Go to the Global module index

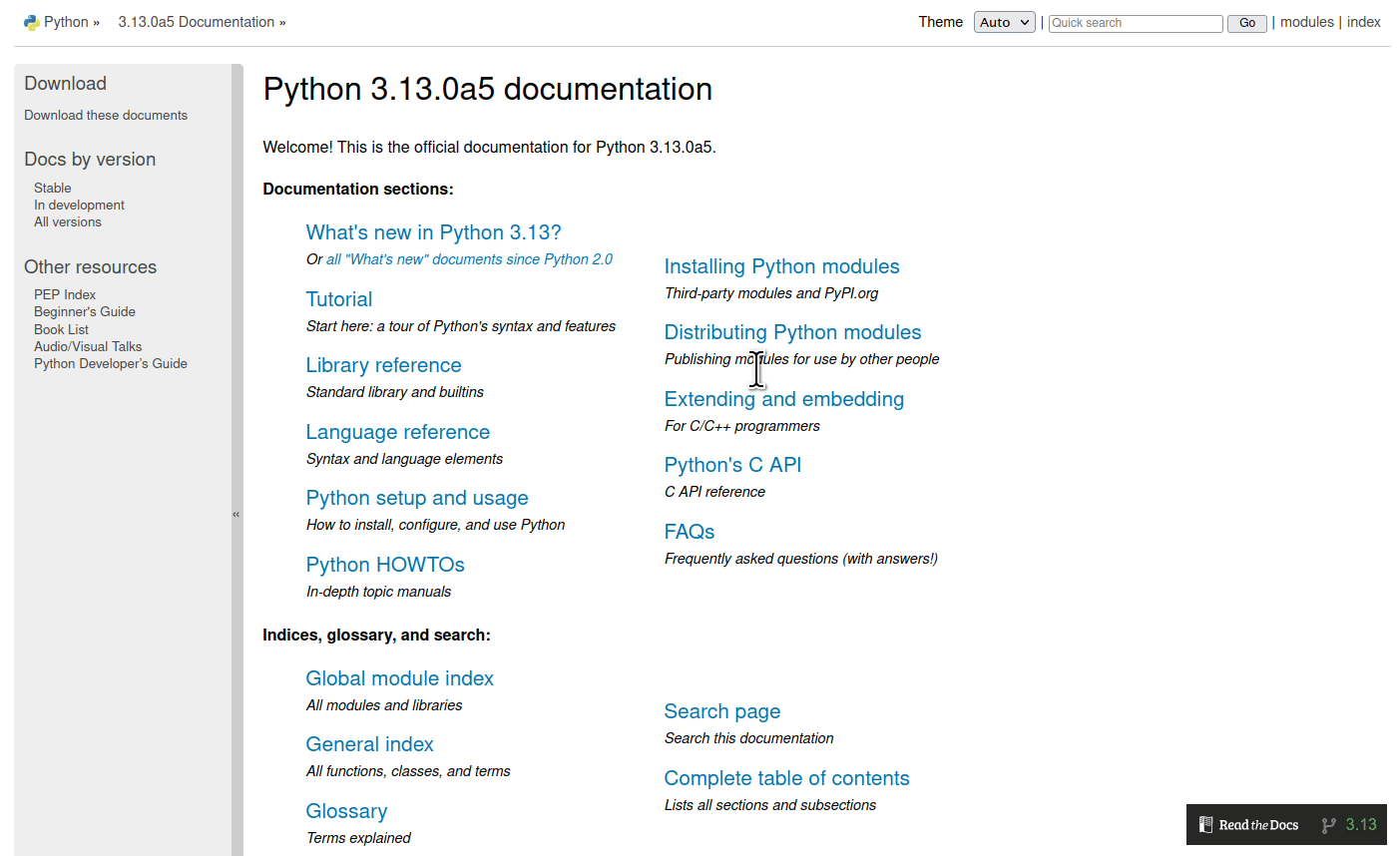pos(399,678)
